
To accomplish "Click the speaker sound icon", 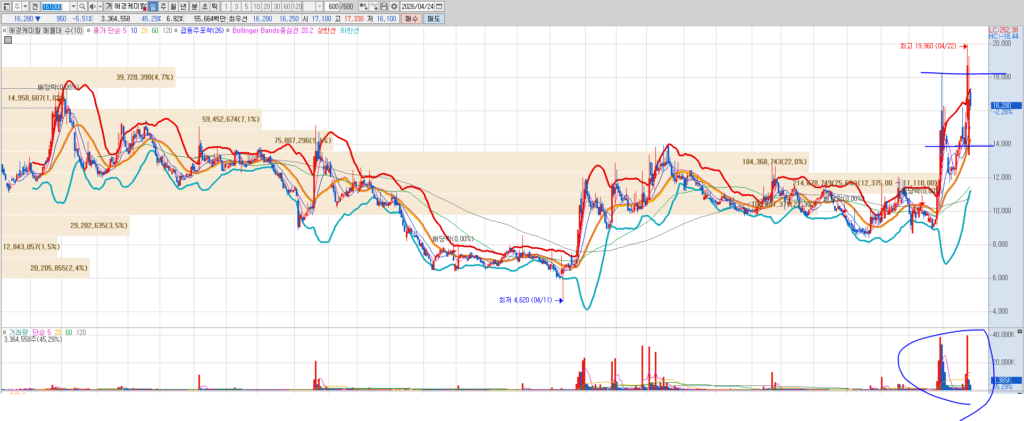I will (x=93, y=7).
